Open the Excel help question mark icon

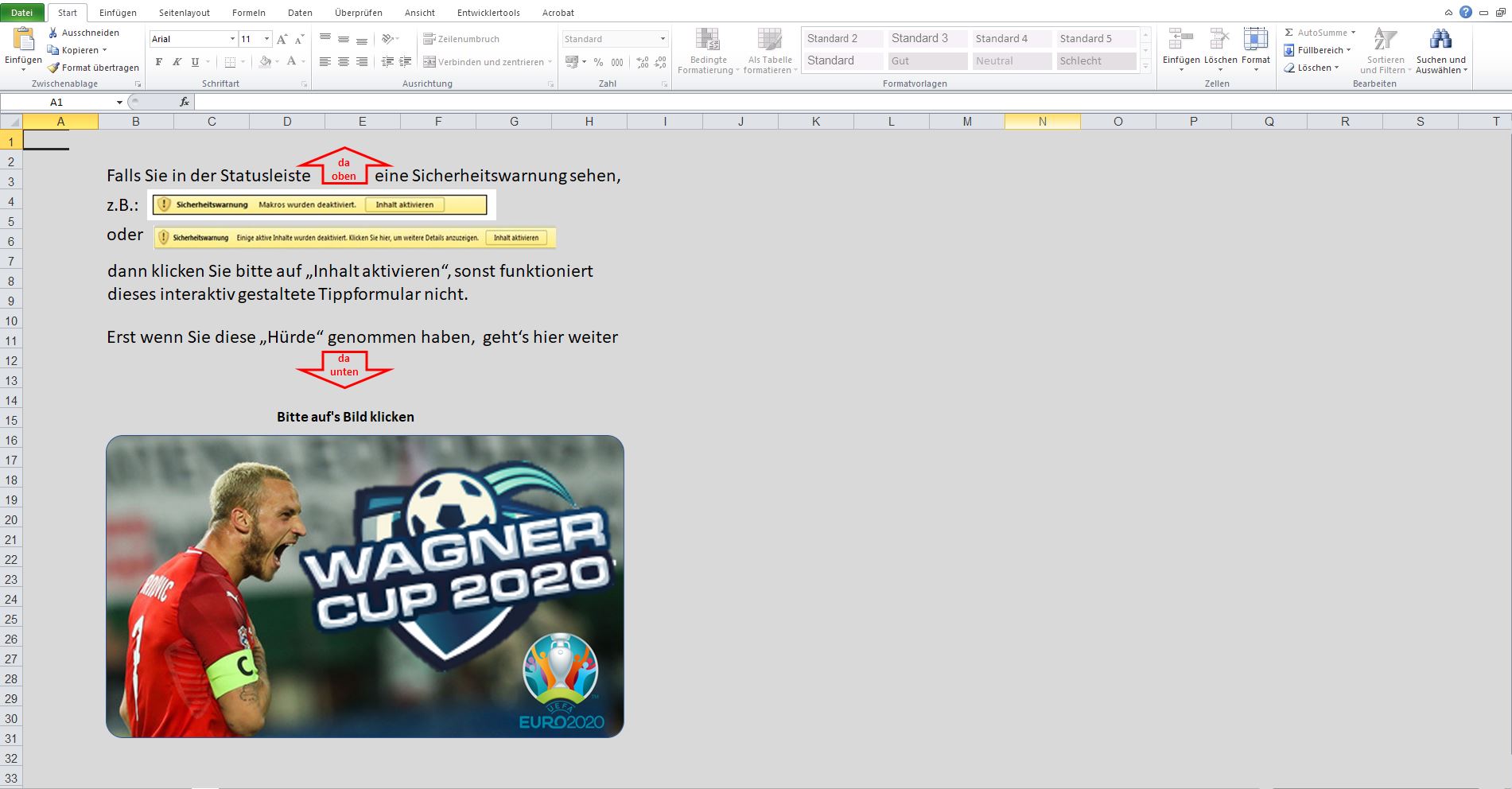(x=1466, y=12)
